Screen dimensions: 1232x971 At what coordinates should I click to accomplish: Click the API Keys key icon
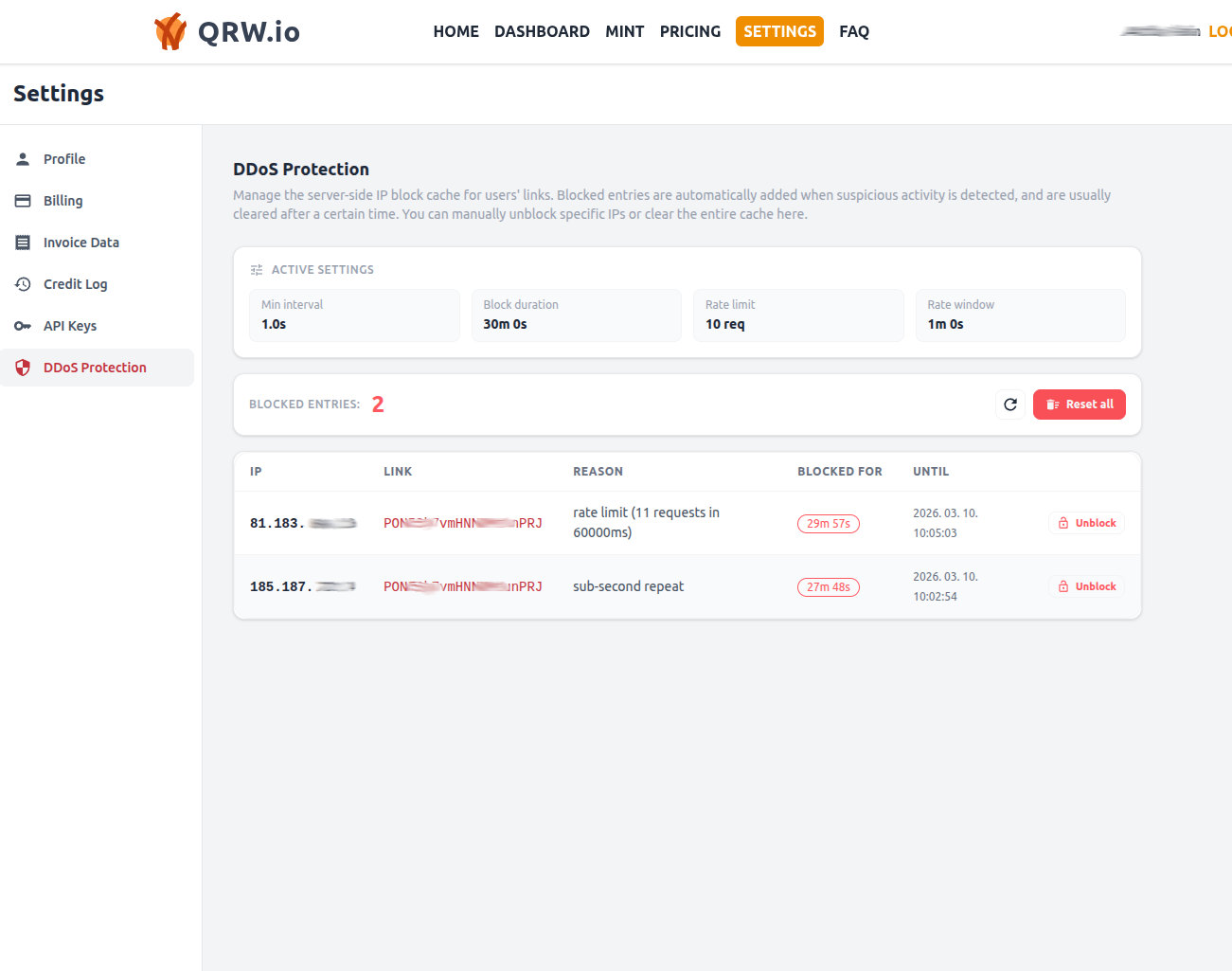23,326
